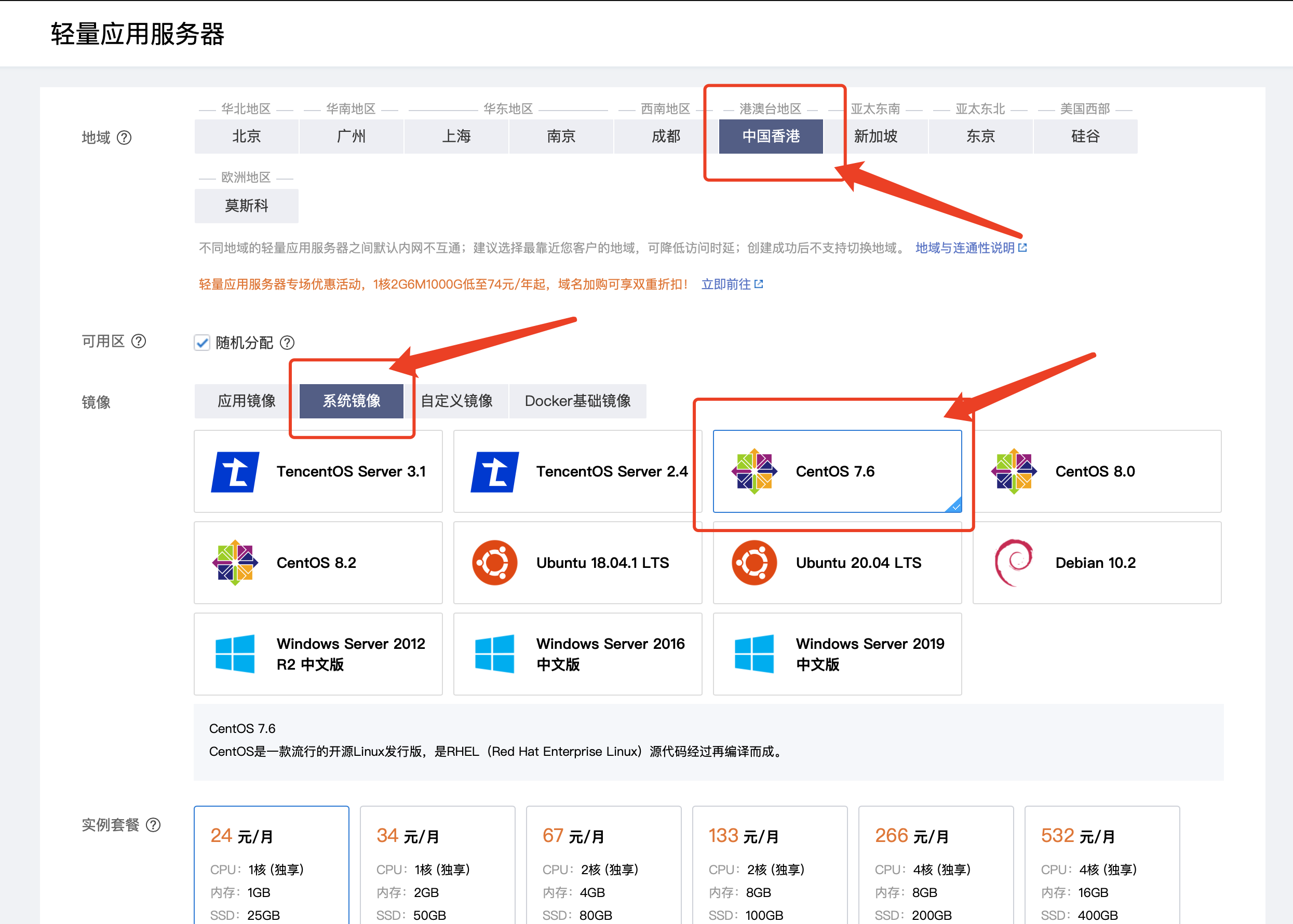This screenshot has width=1293, height=924.
Task: Choose the Ubuntu 20.04 LTS image
Action: (837, 563)
